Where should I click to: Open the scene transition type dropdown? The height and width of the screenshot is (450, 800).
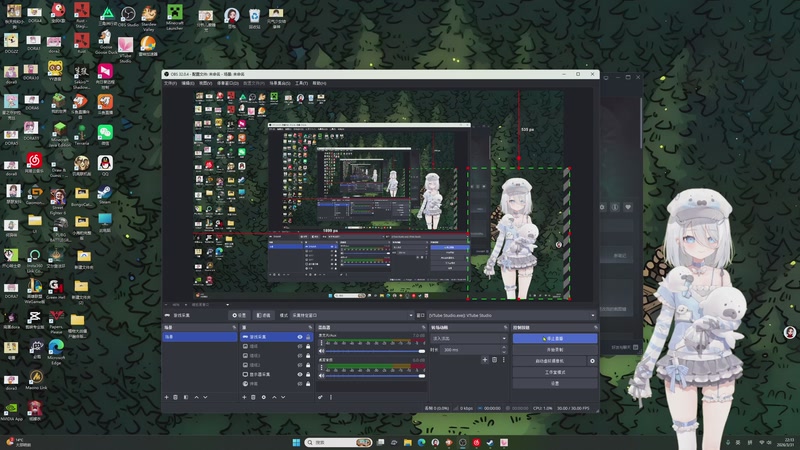click(469, 338)
